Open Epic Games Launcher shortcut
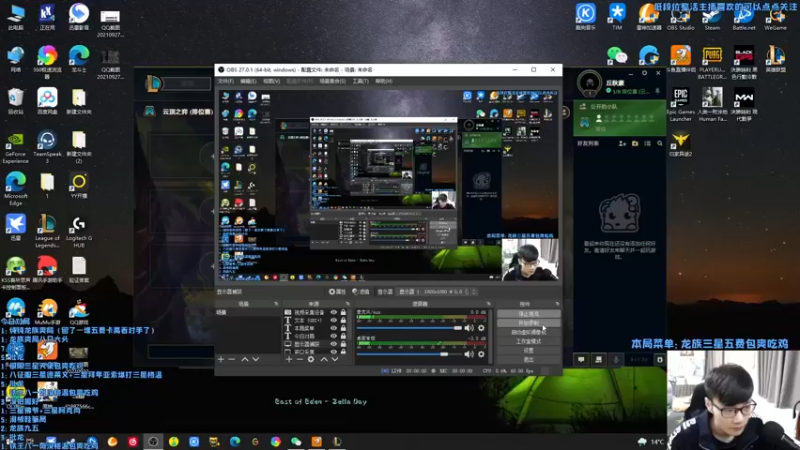Viewport: 800px width, 450px height. pos(681,105)
